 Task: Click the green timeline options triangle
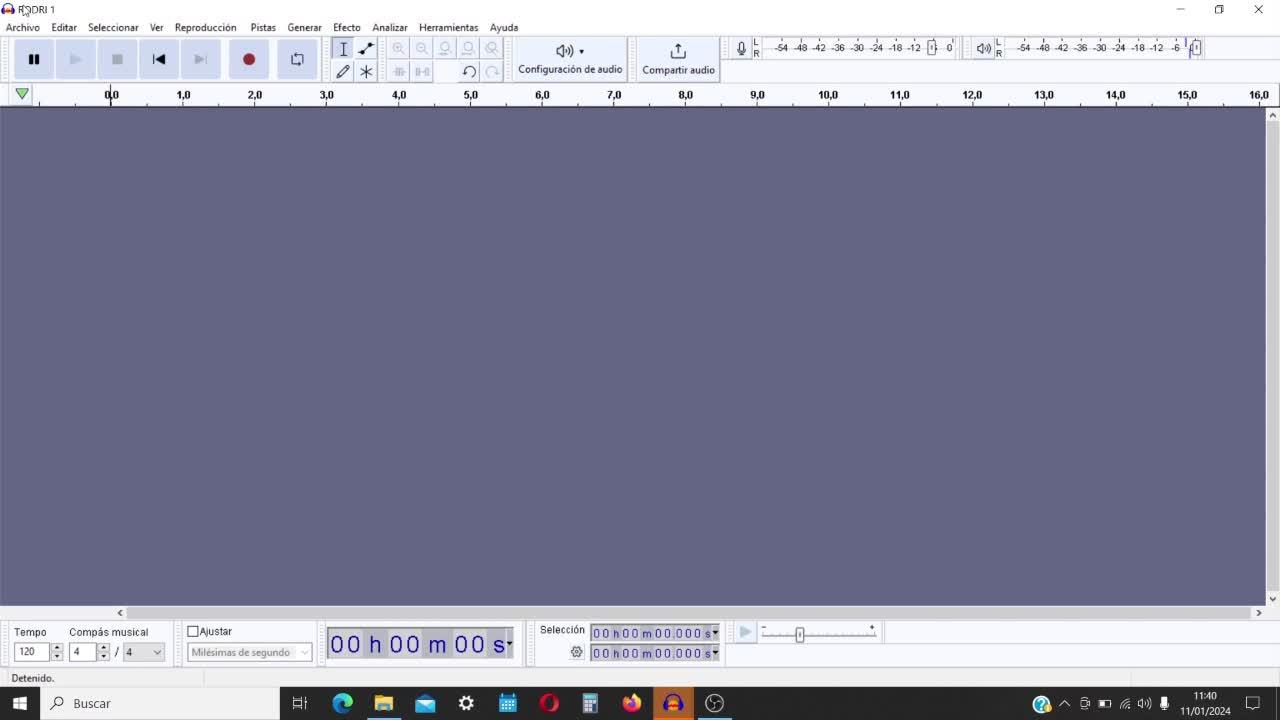click(x=22, y=94)
